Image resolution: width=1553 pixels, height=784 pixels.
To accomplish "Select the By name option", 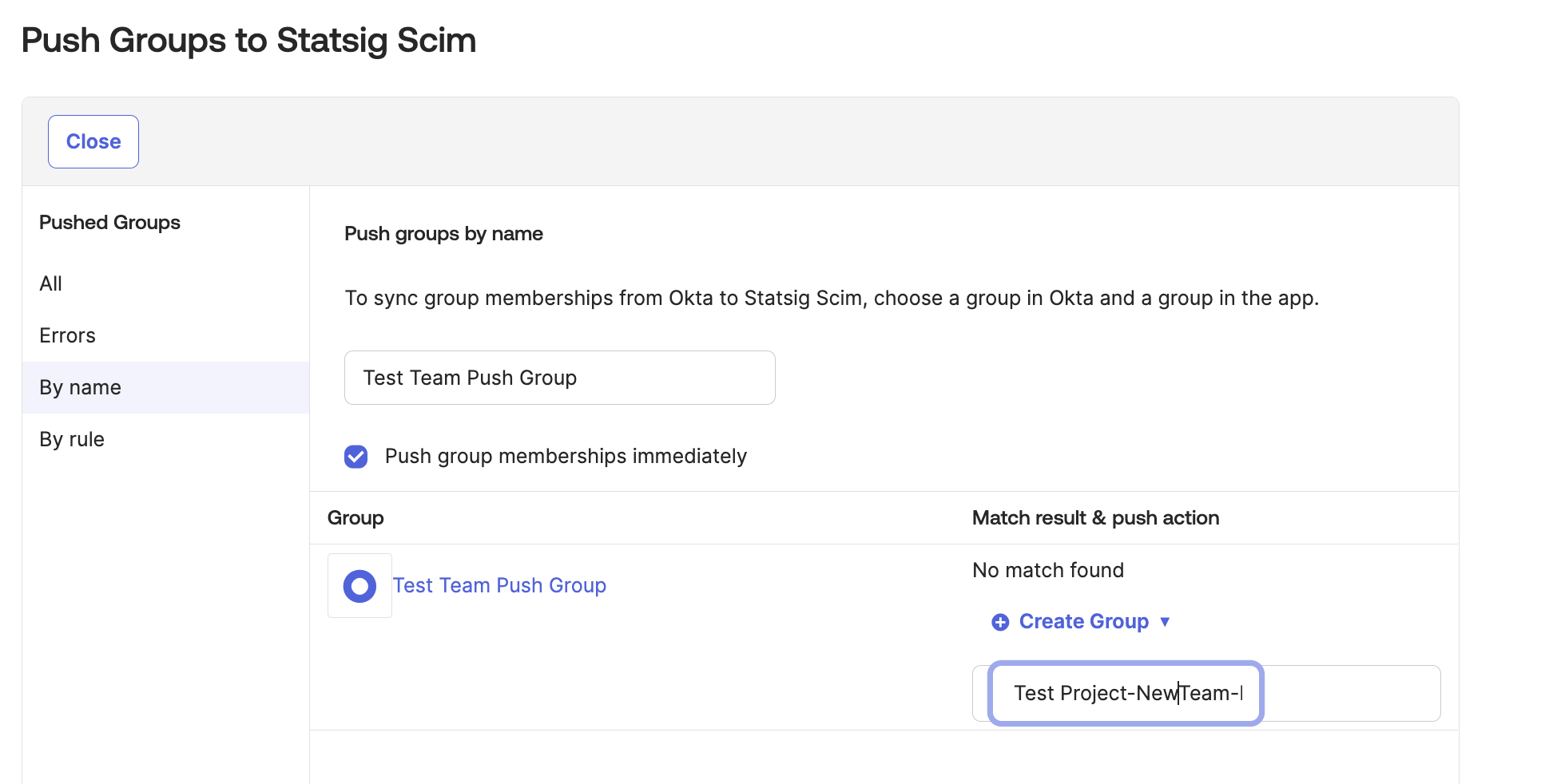I will 80,387.
